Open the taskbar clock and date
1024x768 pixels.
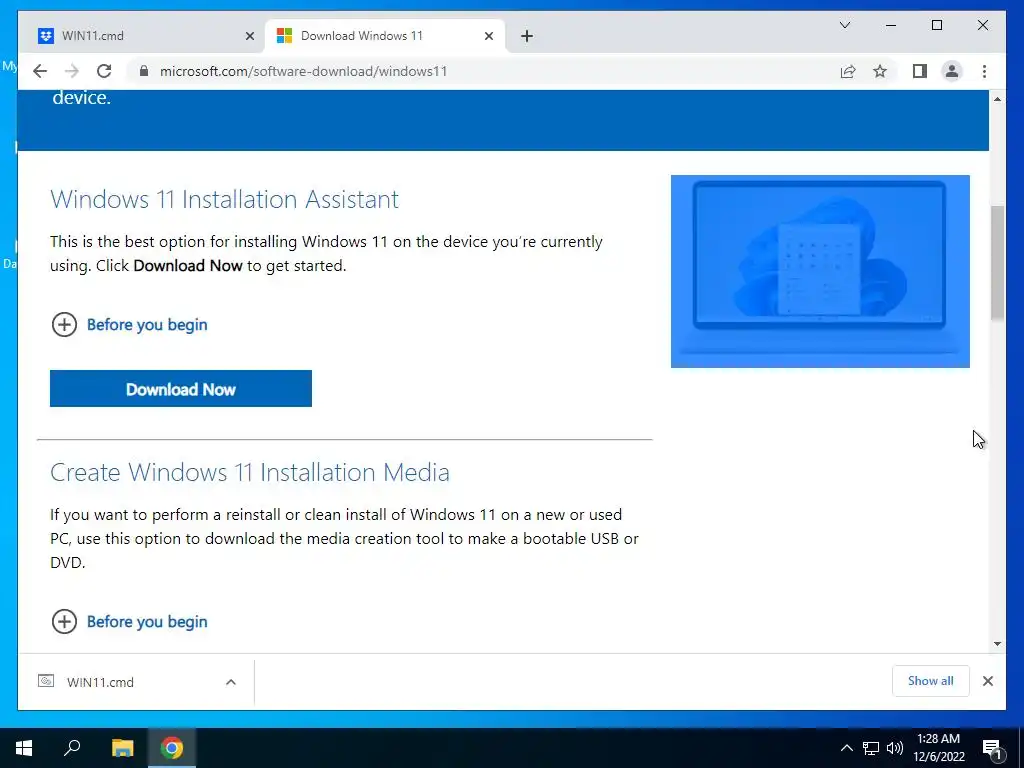[x=939, y=748]
